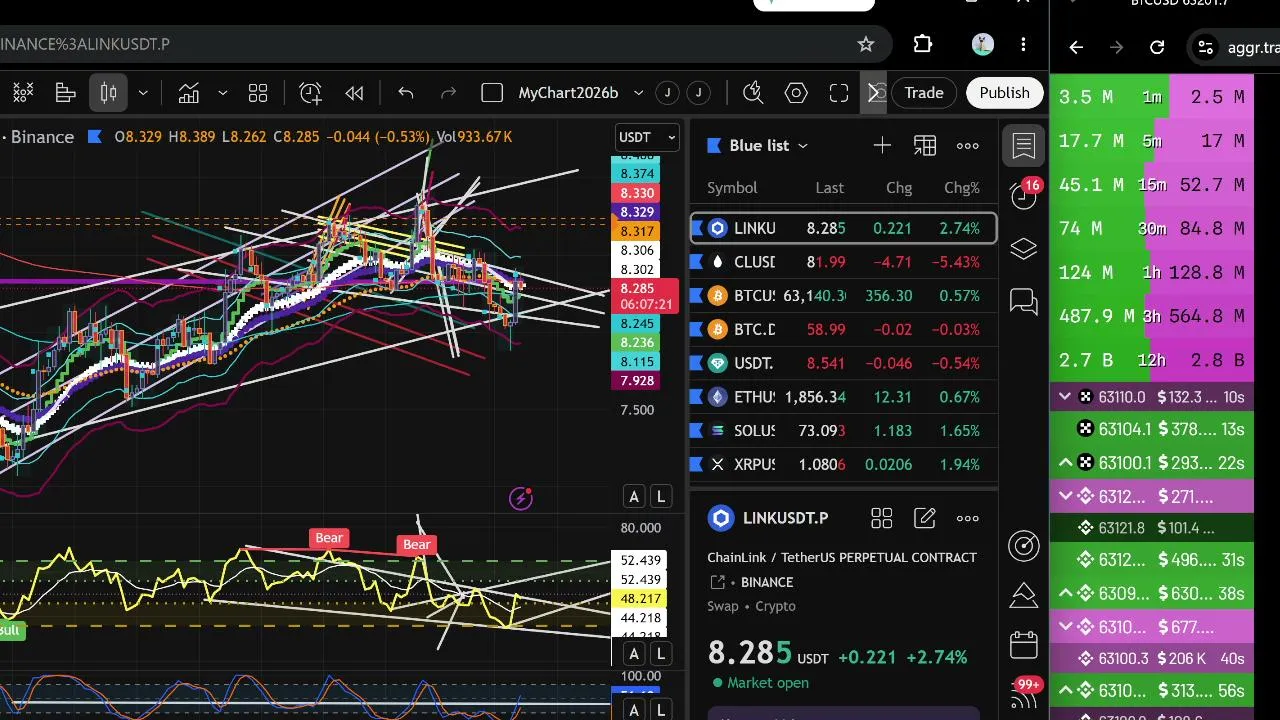Toggle auto scale A on the price pane

pyautogui.click(x=634, y=497)
